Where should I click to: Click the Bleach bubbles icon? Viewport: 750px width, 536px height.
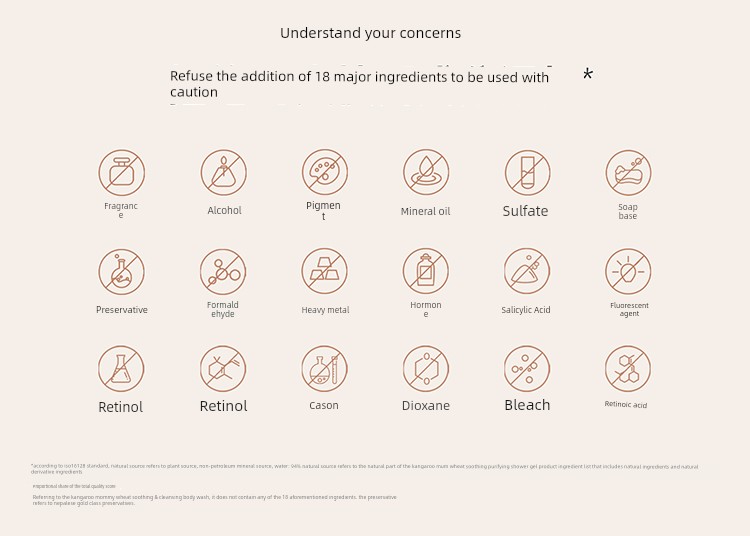(x=527, y=369)
